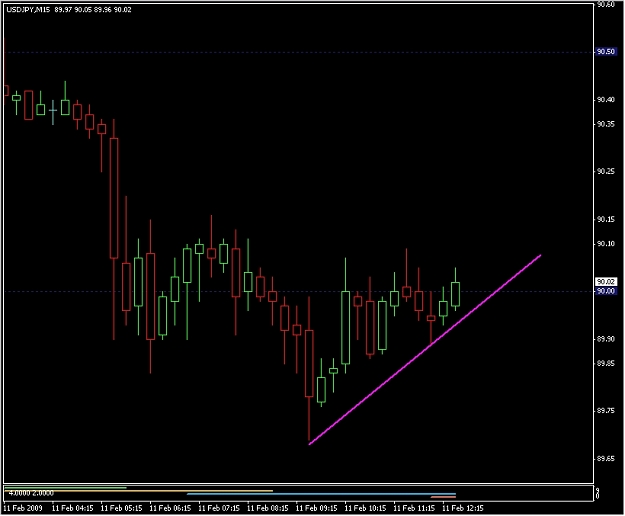Click the 11 Feb 11:15 time label
The width and height of the screenshot is (625, 516).
pos(414,508)
